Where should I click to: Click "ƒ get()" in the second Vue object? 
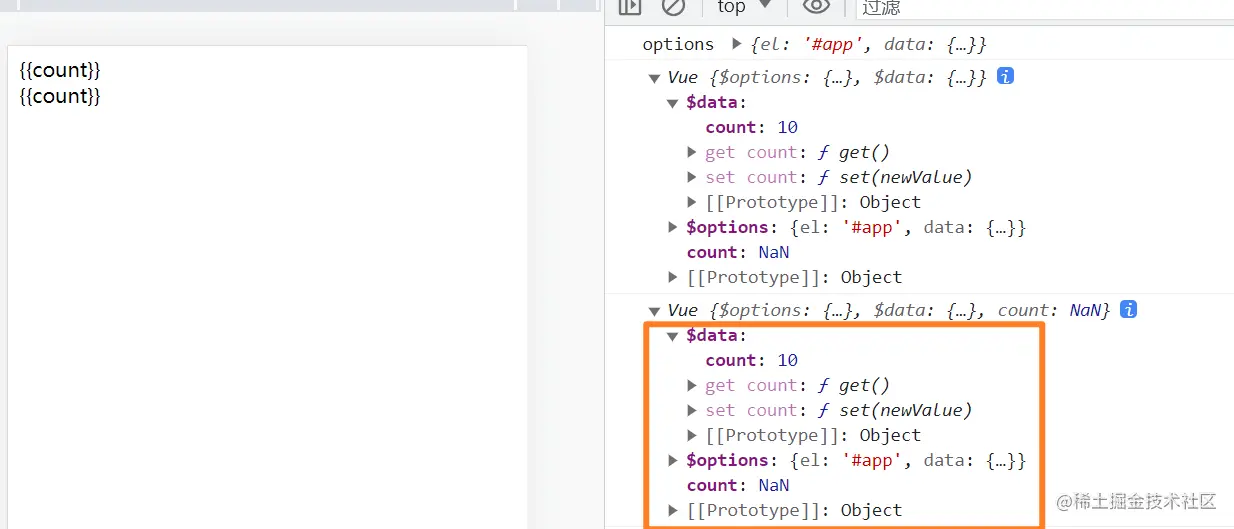(853, 385)
